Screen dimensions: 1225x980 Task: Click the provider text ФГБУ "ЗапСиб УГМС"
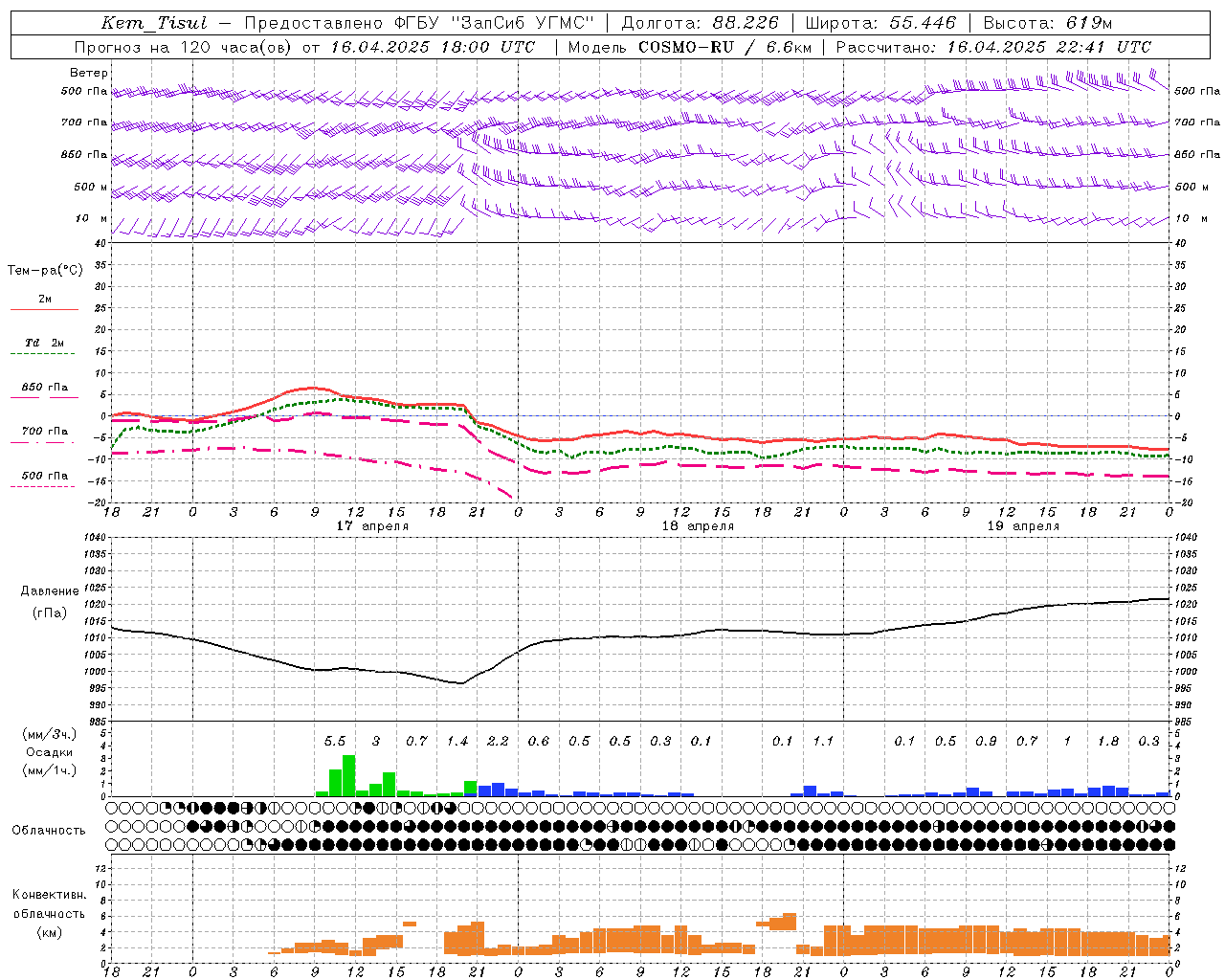(x=497, y=23)
